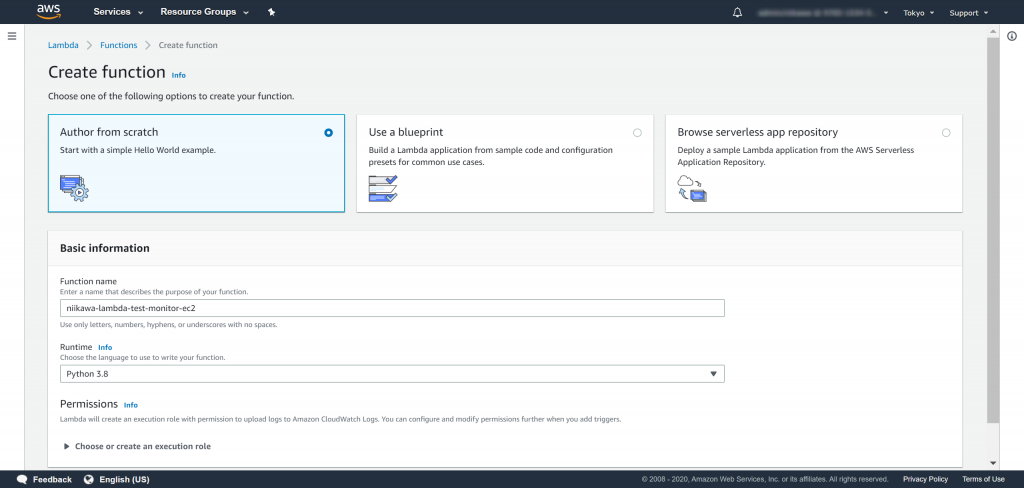1024x488 pixels.
Task: Click Info link next to Permissions
Action: (131, 405)
